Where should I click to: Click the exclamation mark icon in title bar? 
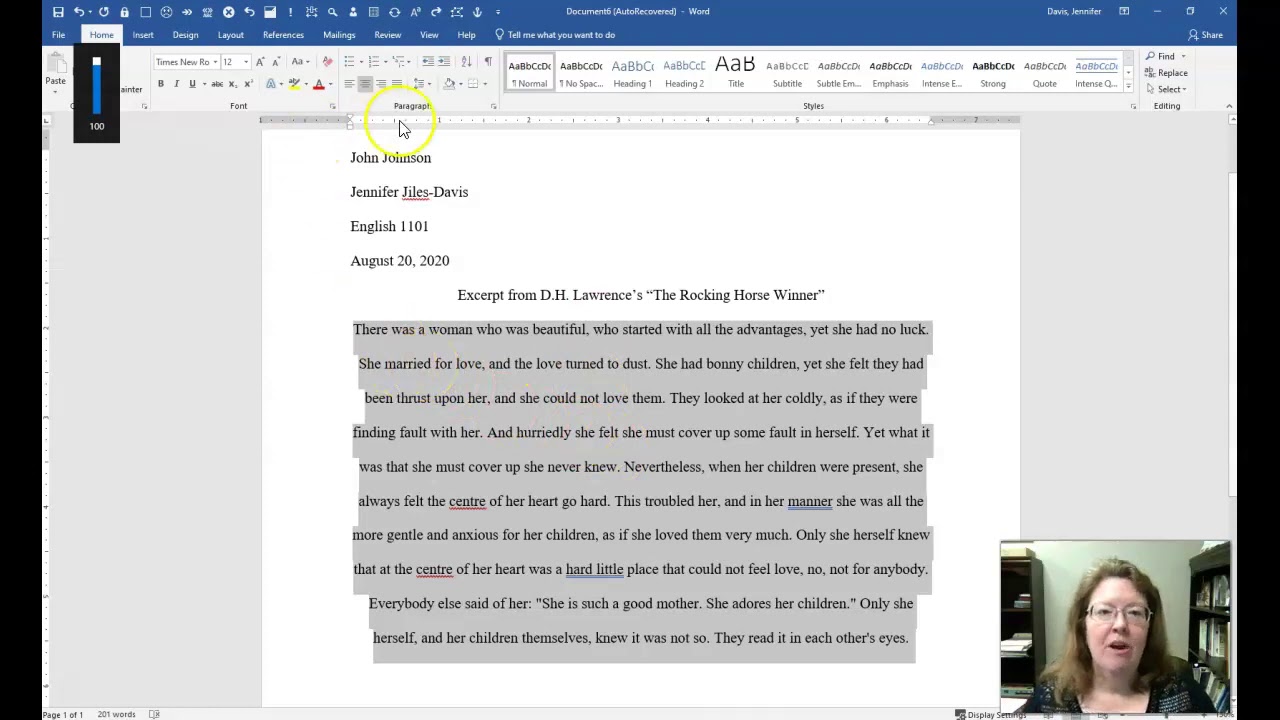[x=290, y=12]
